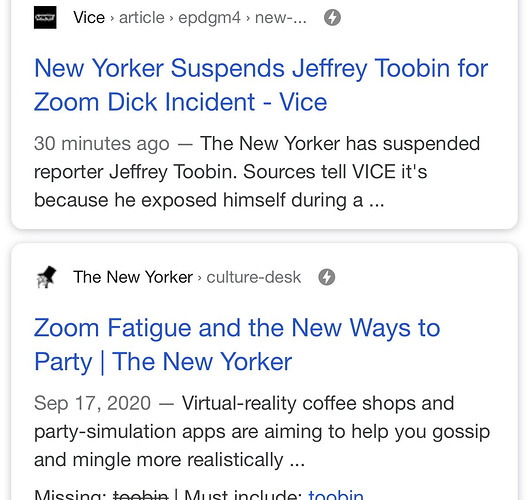Click the 'Missing:' label text
This screenshot has height=500, width=529.
click(x=71, y=495)
